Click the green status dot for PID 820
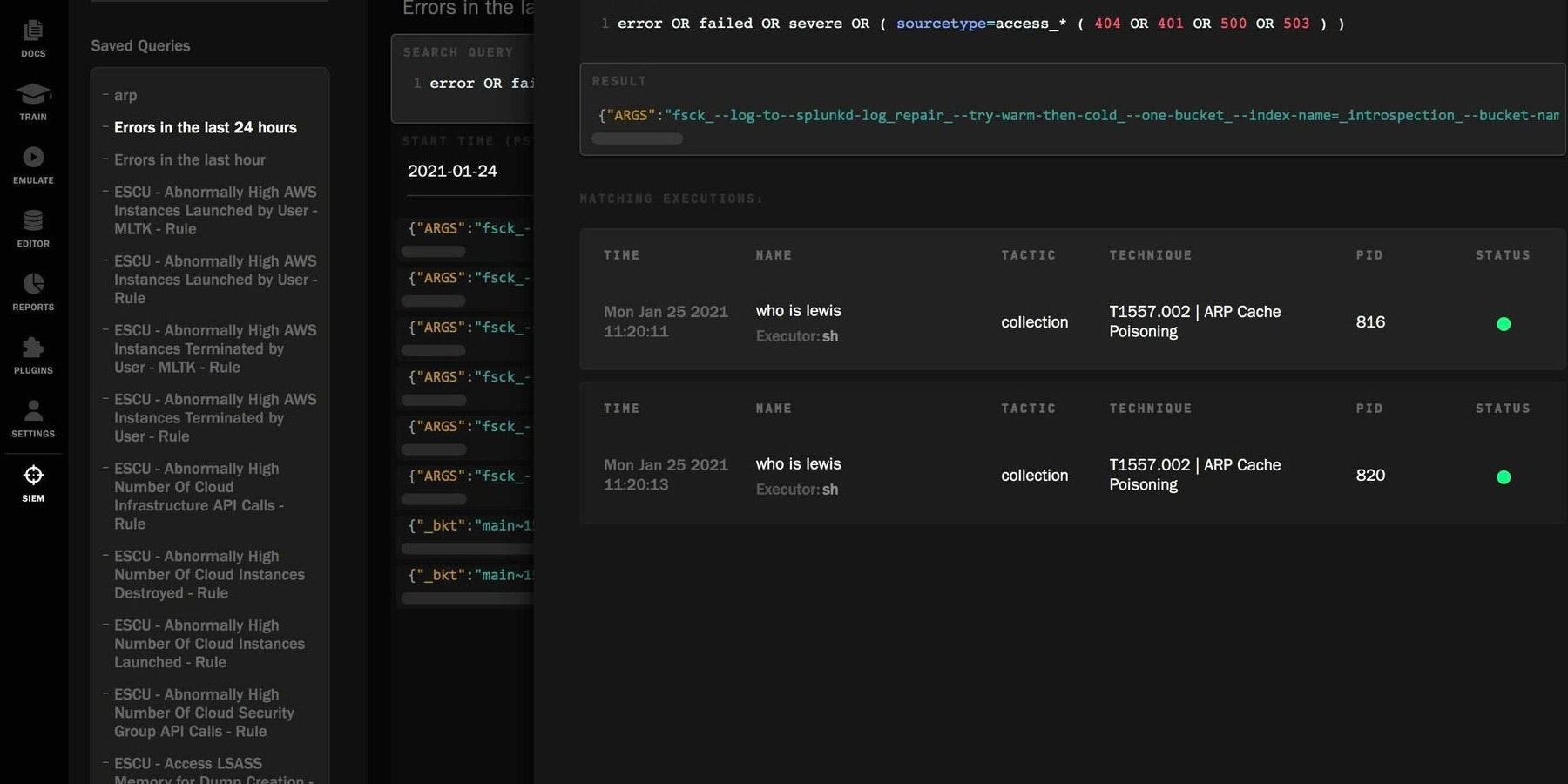Image resolution: width=1568 pixels, height=784 pixels. (1504, 477)
